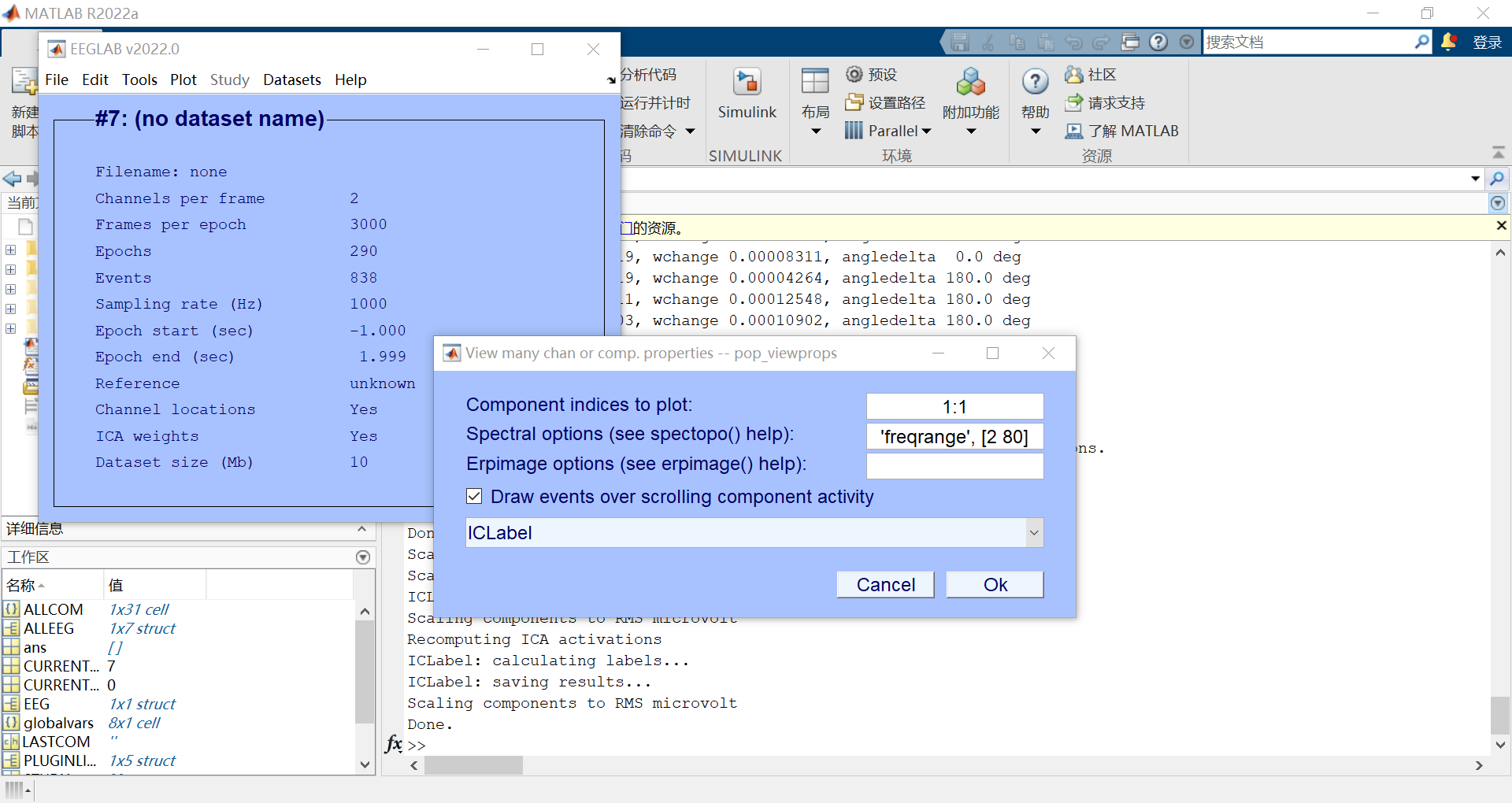1512x803 pixels.
Task: Click the 新建脚本 new script icon
Action: (24, 81)
